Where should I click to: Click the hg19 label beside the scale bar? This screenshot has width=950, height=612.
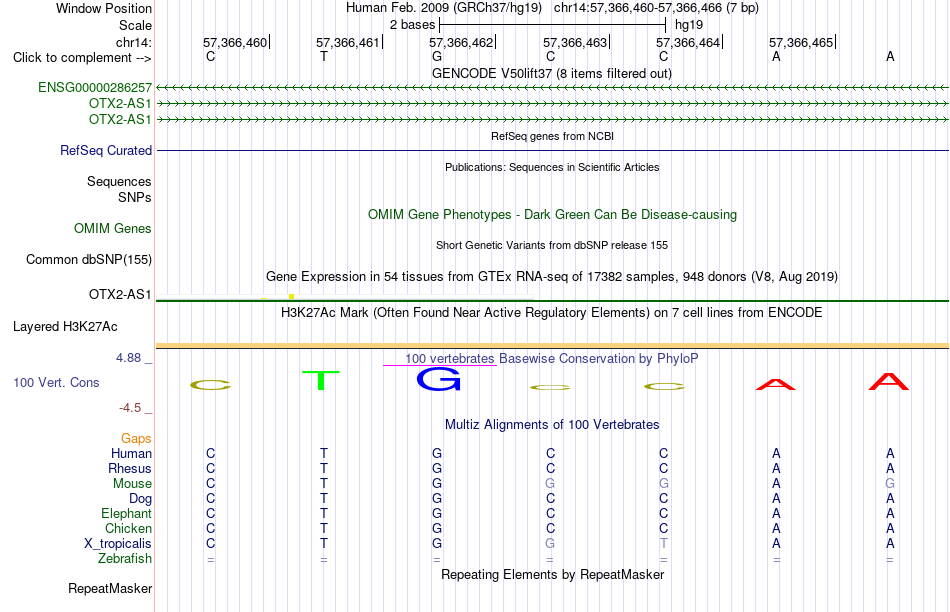[689, 25]
